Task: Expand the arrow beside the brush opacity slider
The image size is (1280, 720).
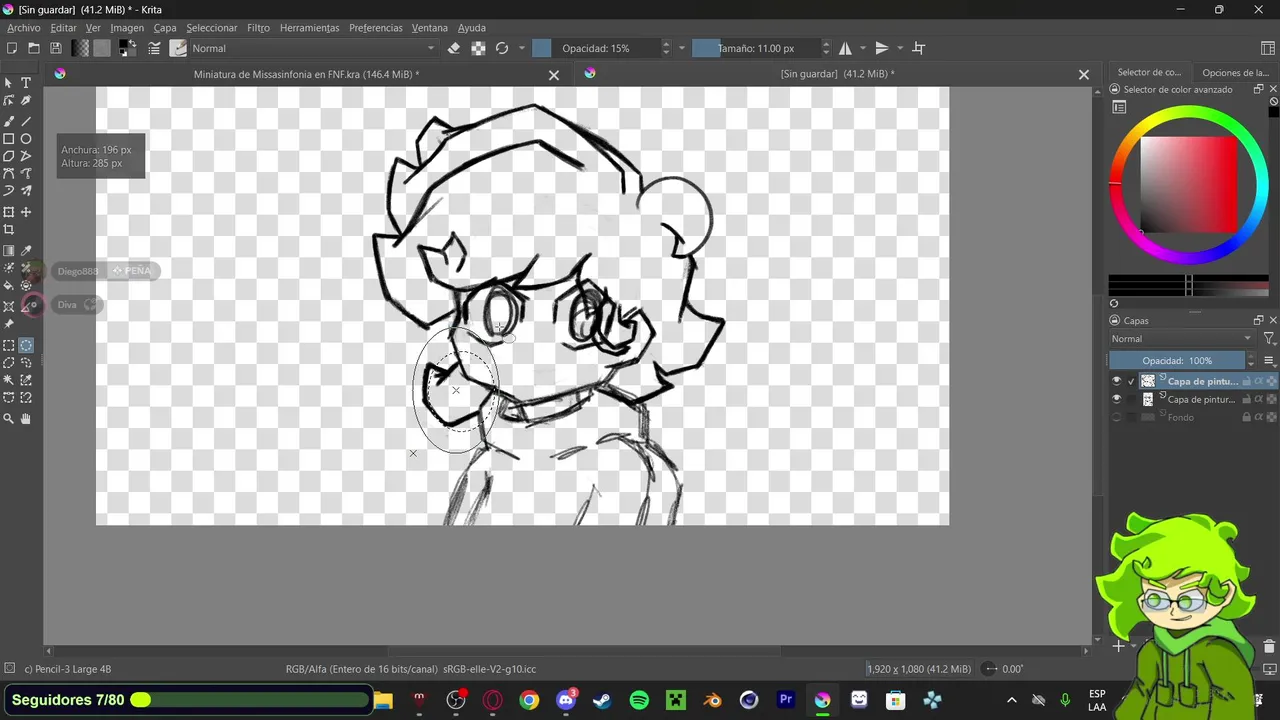Action: click(682, 48)
